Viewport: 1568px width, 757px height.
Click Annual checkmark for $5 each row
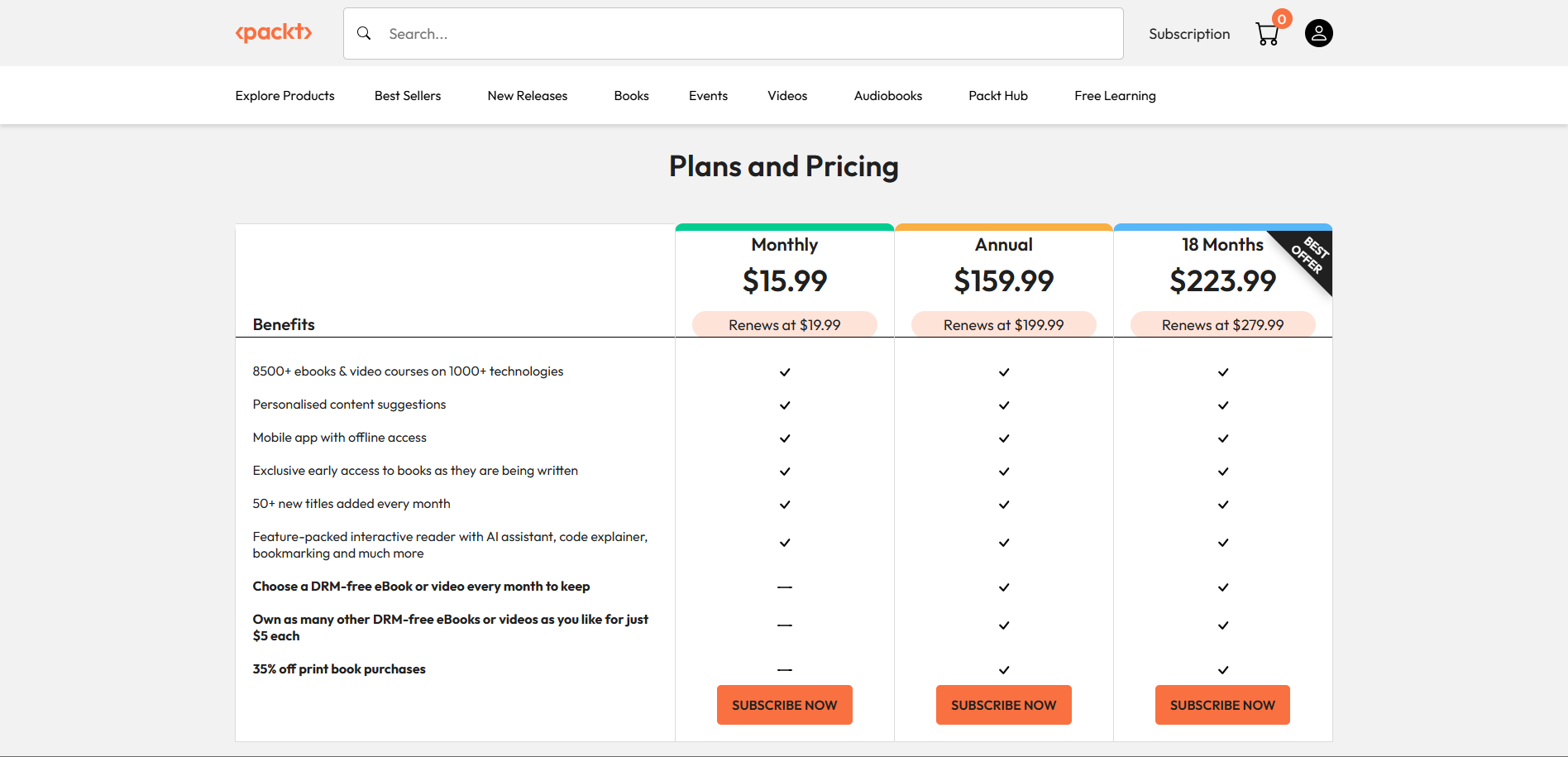click(1004, 625)
